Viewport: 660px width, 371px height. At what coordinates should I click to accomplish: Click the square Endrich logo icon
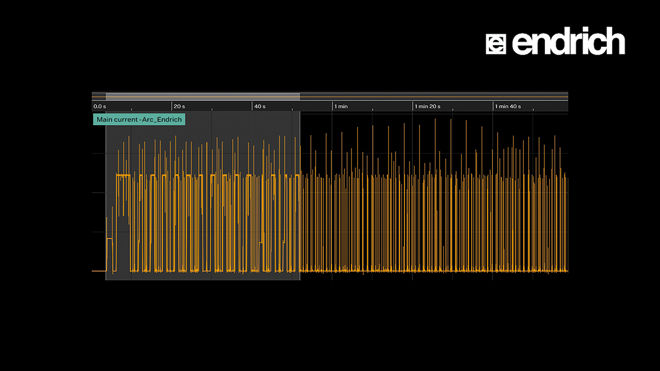click(x=495, y=44)
